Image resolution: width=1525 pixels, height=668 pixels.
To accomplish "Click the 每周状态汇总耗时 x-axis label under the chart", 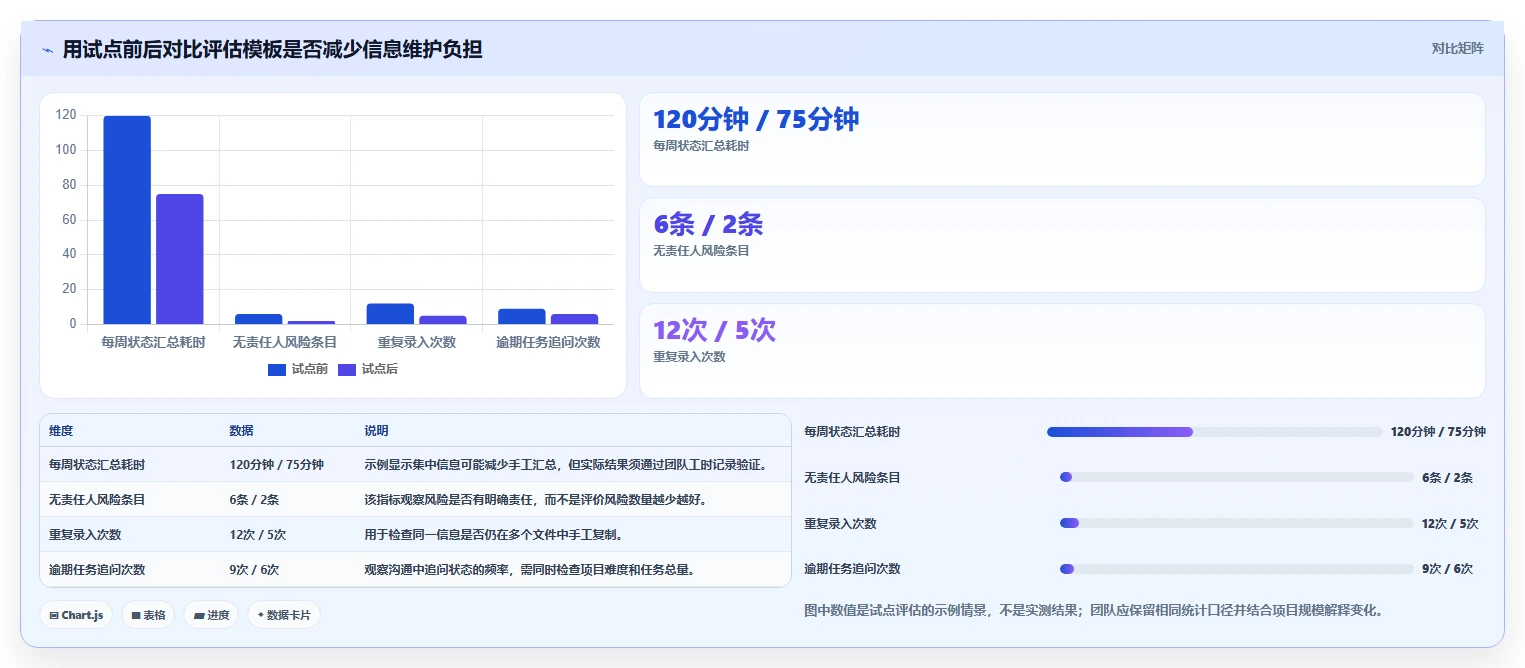I will click(x=153, y=342).
